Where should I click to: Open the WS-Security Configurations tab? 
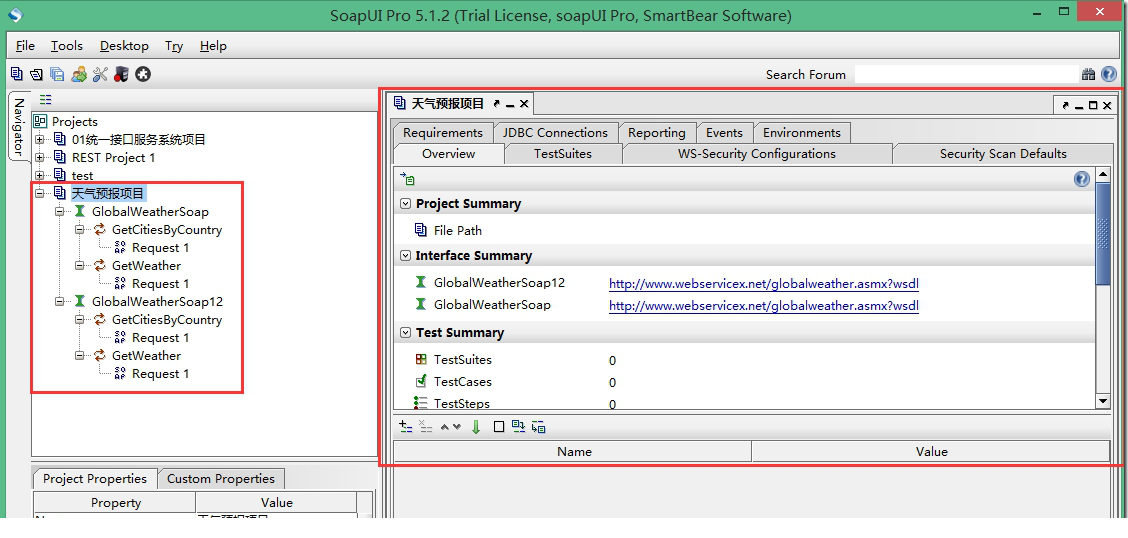757,154
